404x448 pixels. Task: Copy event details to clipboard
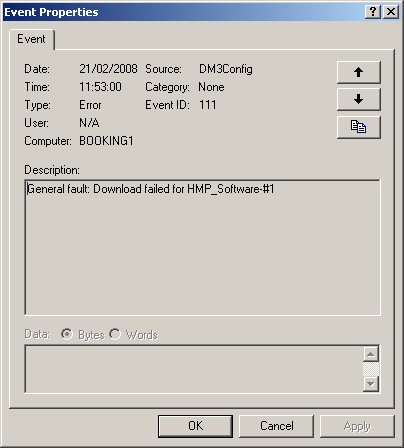pyautogui.click(x=359, y=127)
